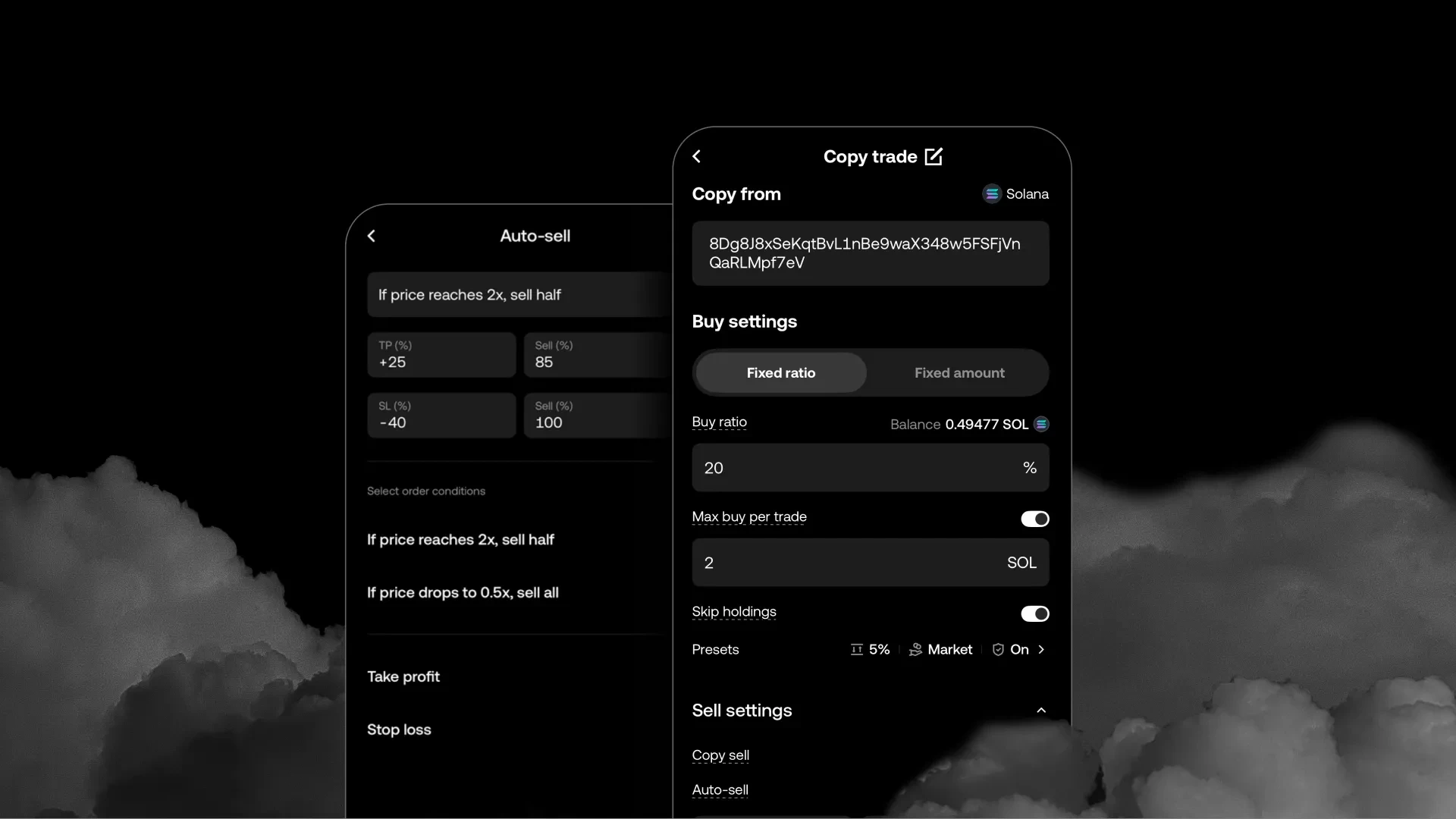Select the Take profit option

403,676
